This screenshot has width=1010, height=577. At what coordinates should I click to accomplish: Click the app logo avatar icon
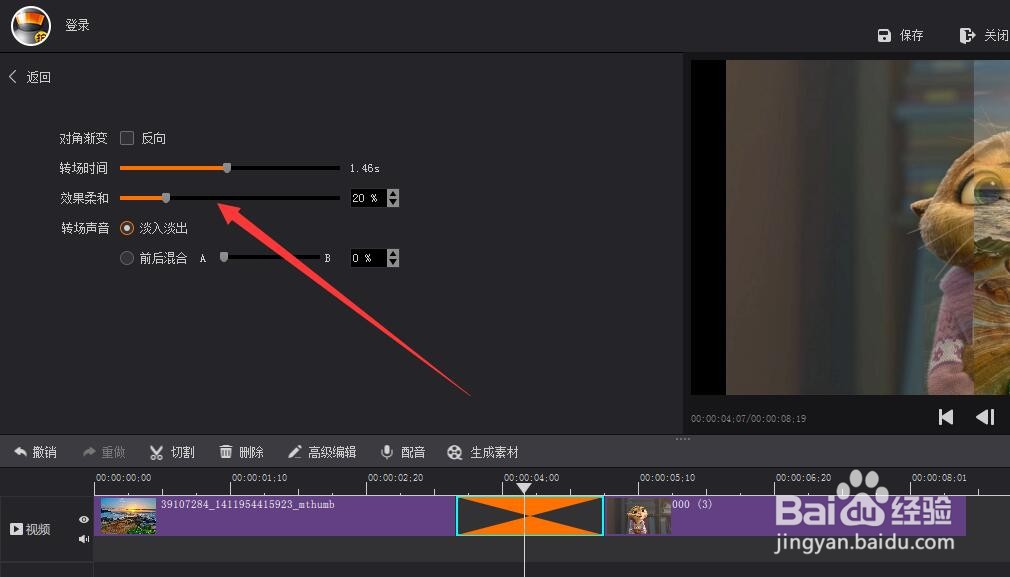[30, 26]
